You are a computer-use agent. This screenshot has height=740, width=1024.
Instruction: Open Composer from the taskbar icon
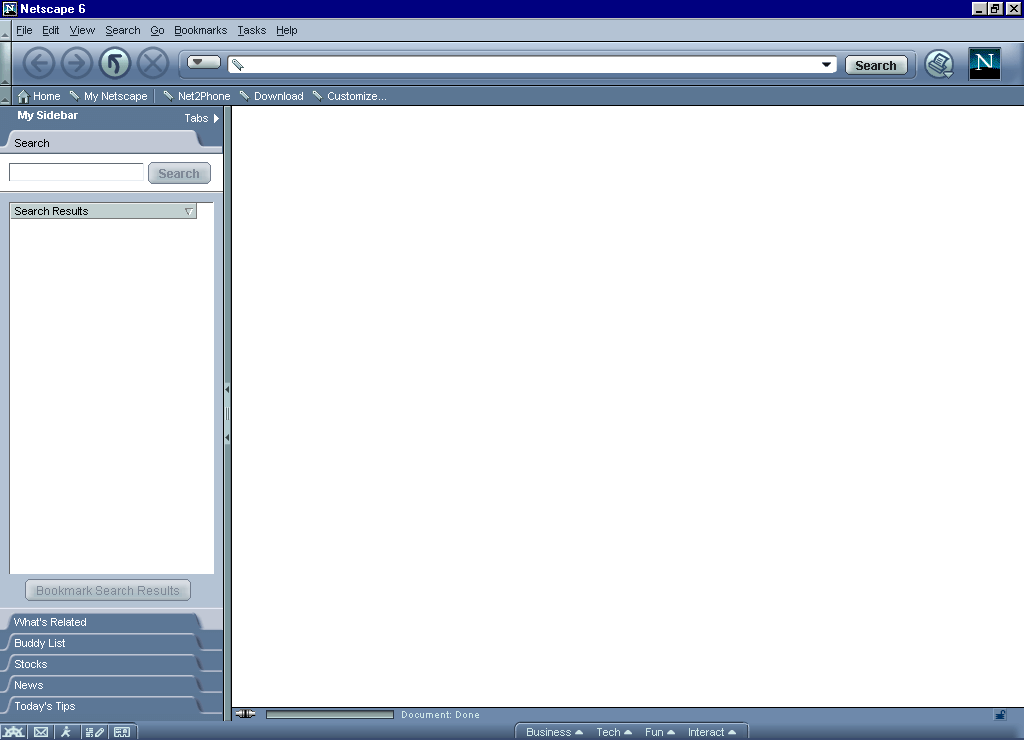tap(94, 732)
